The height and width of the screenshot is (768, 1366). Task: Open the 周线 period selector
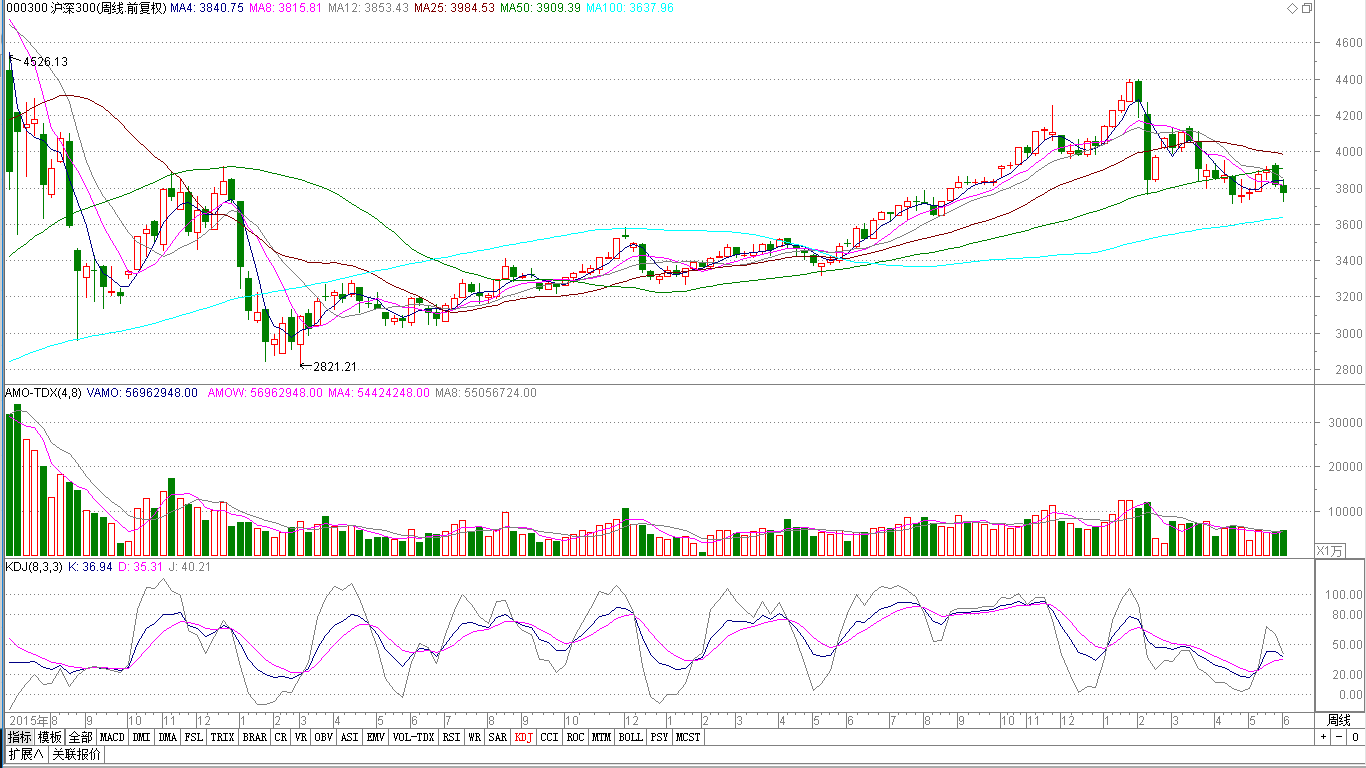click(x=1339, y=720)
